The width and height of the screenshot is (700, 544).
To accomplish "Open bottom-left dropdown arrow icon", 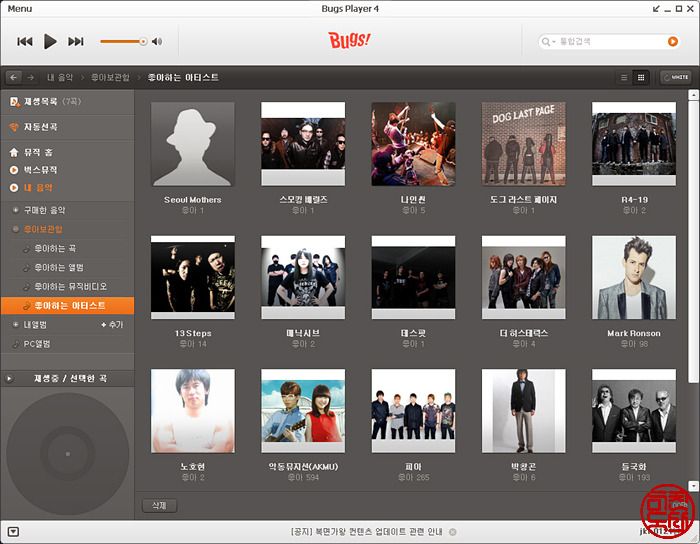I will point(13,532).
